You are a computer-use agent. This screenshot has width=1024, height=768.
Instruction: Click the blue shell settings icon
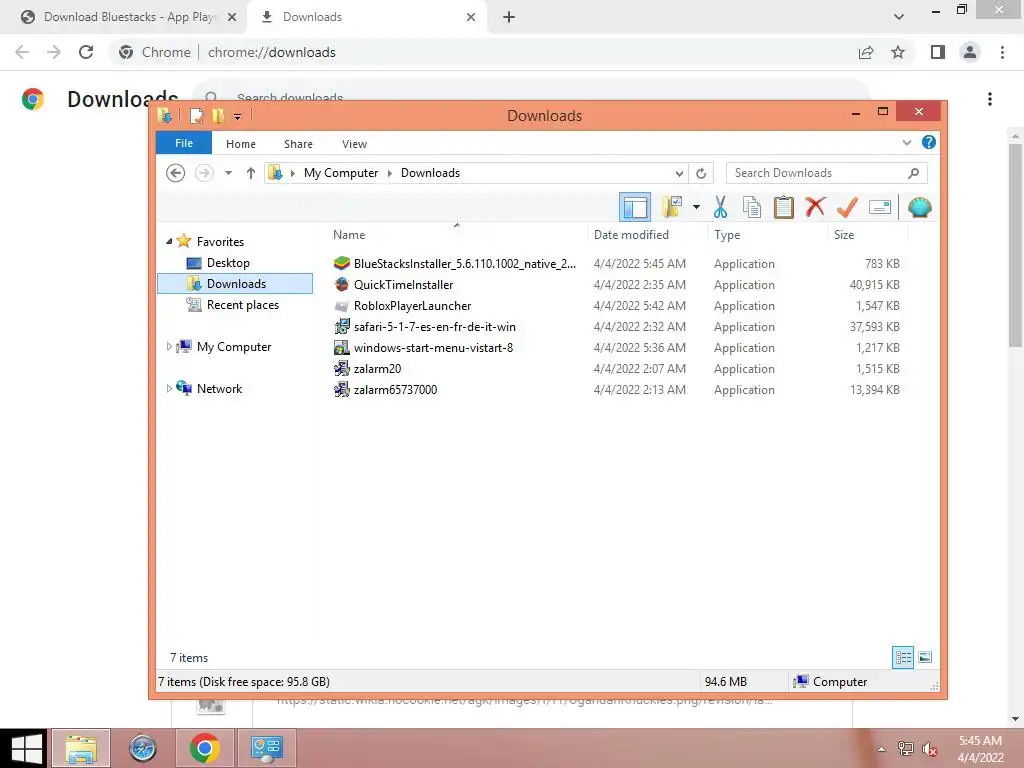920,208
